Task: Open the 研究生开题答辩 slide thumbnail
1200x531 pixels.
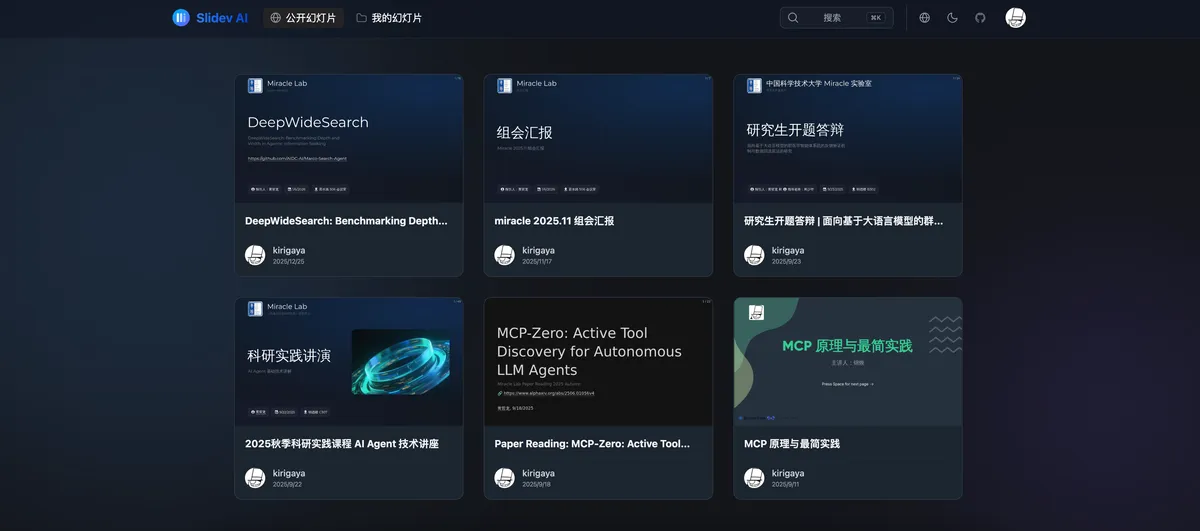Action: point(847,138)
